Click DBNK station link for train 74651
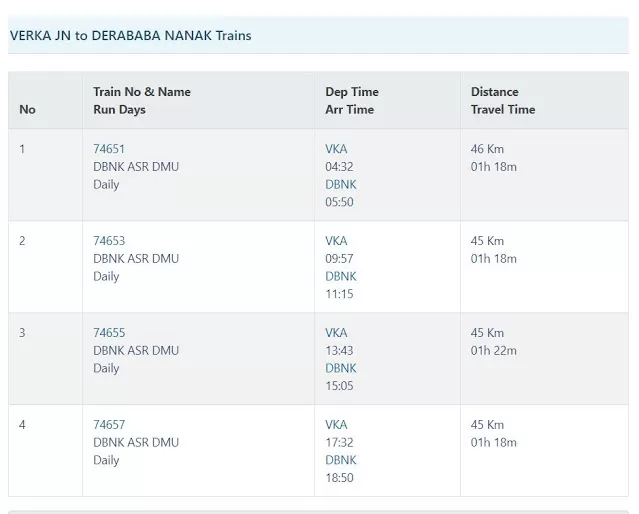This screenshot has width=639, height=514. click(340, 185)
